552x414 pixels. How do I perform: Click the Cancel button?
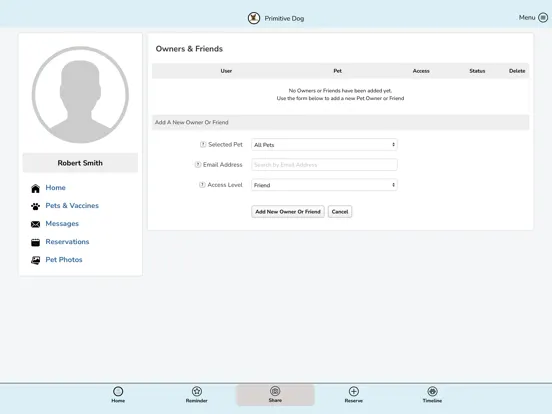click(x=340, y=212)
